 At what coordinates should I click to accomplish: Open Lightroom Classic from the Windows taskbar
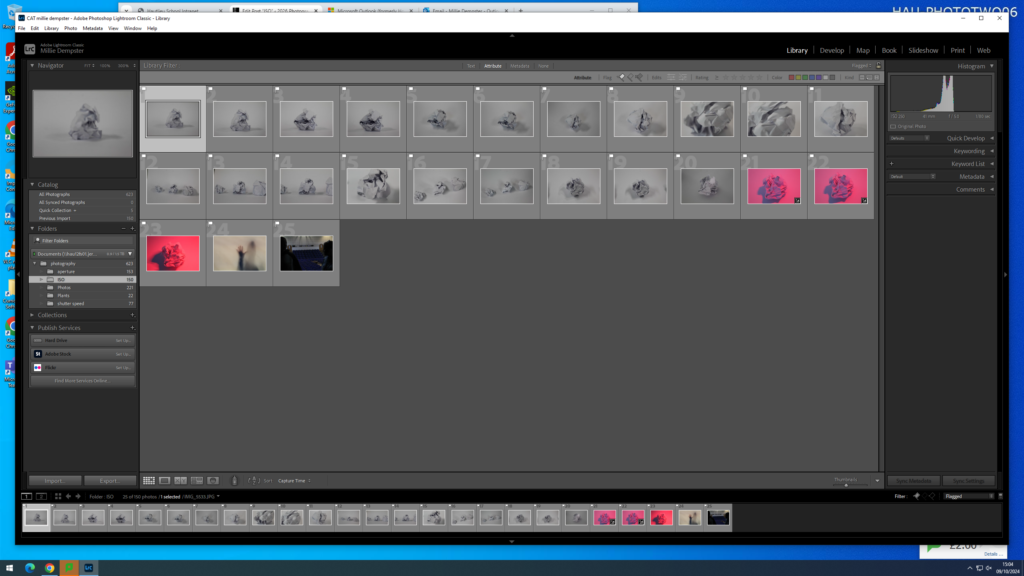point(88,568)
